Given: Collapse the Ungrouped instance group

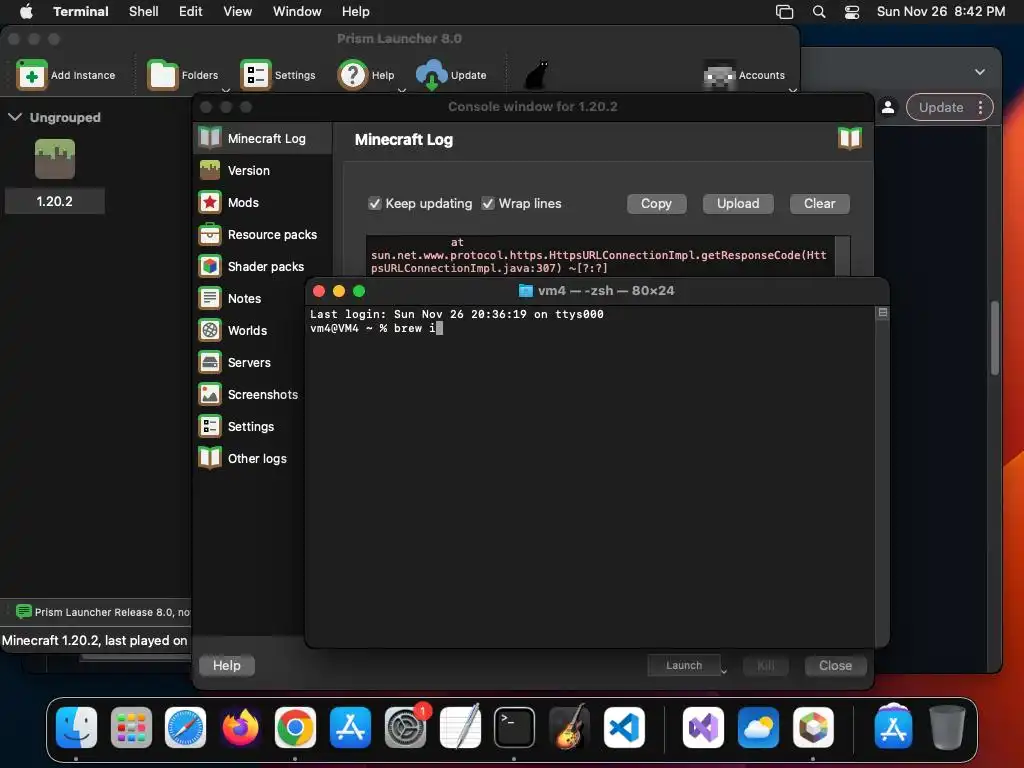Looking at the screenshot, I should tap(15, 117).
